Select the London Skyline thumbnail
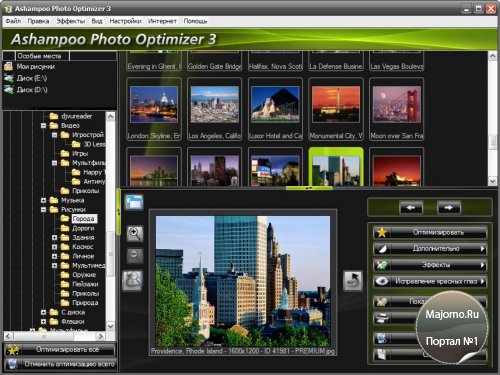This screenshot has height=375, width=500. tap(154, 109)
